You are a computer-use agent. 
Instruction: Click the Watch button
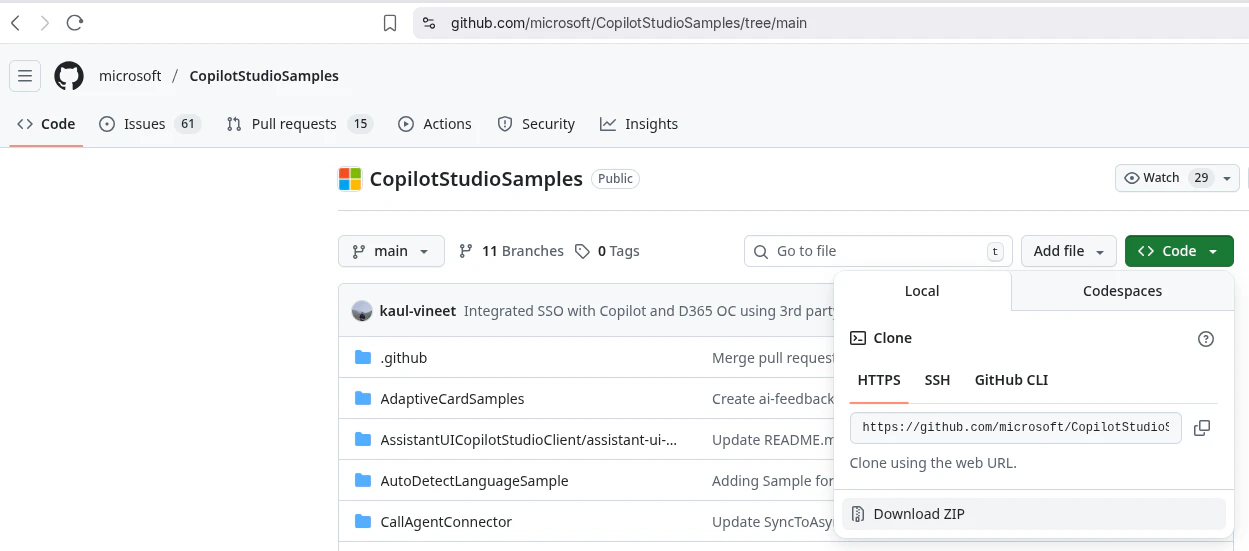click(x=1166, y=178)
